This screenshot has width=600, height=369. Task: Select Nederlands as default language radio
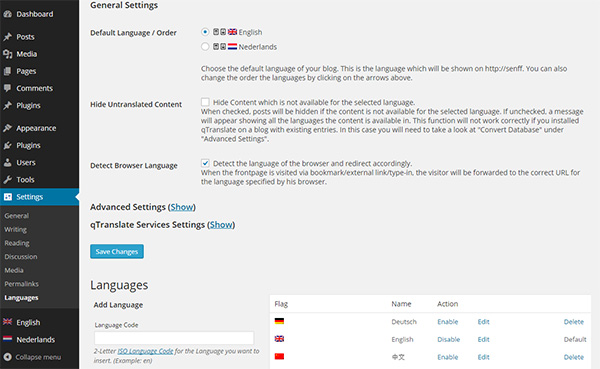tap(205, 47)
